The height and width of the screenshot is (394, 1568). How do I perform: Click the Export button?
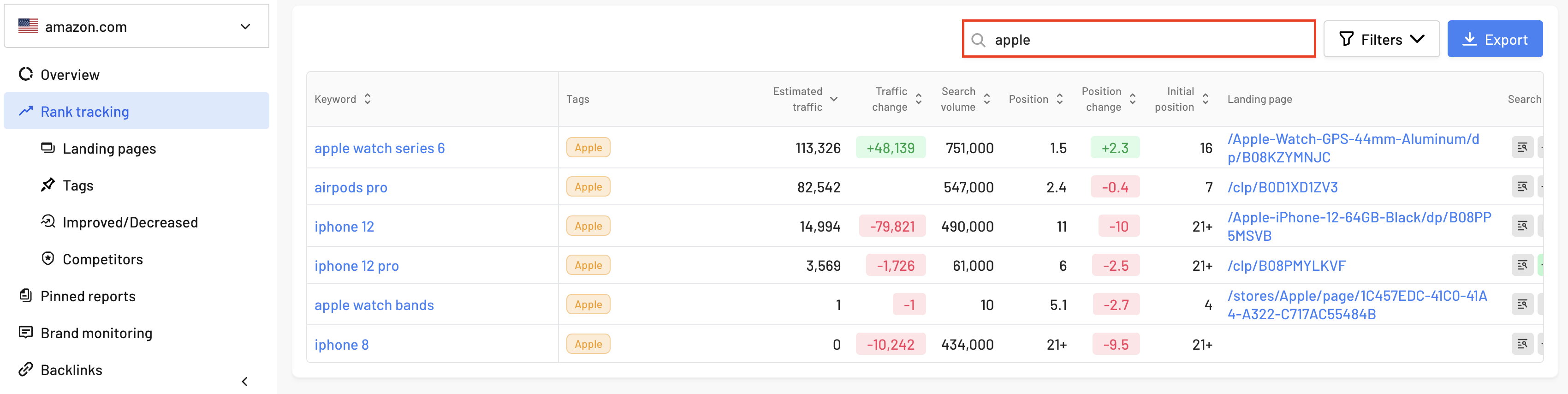pyautogui.click(x=1495, y=40)
